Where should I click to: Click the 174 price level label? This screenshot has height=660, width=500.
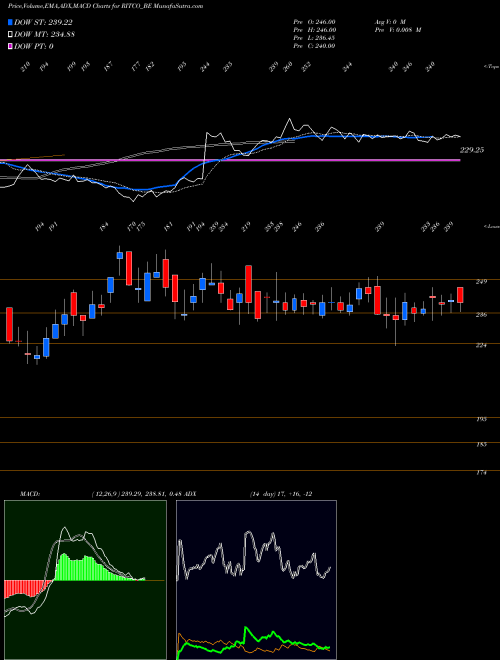tap(481, 473)
